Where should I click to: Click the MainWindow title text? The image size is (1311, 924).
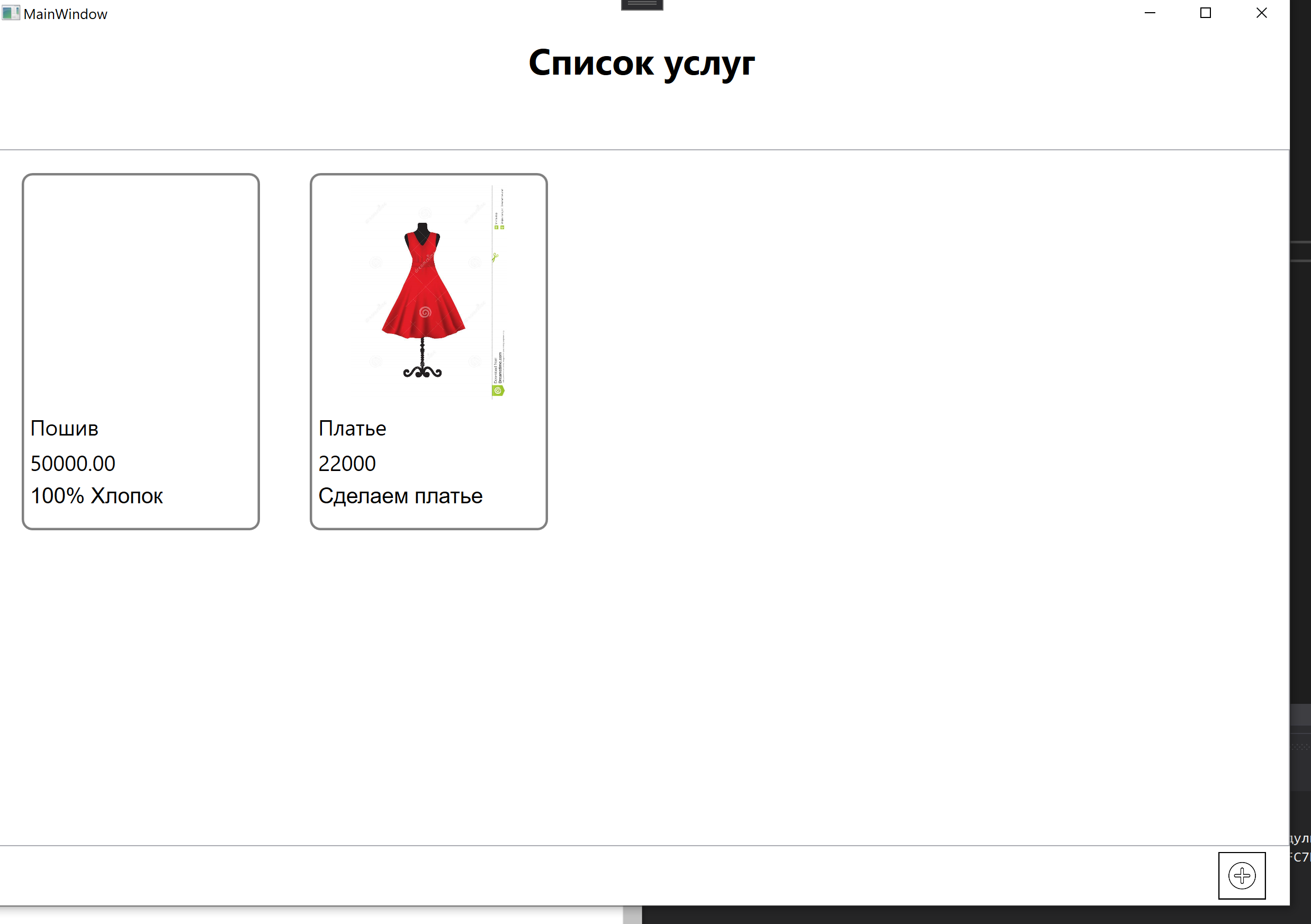[x=65, y=14]
